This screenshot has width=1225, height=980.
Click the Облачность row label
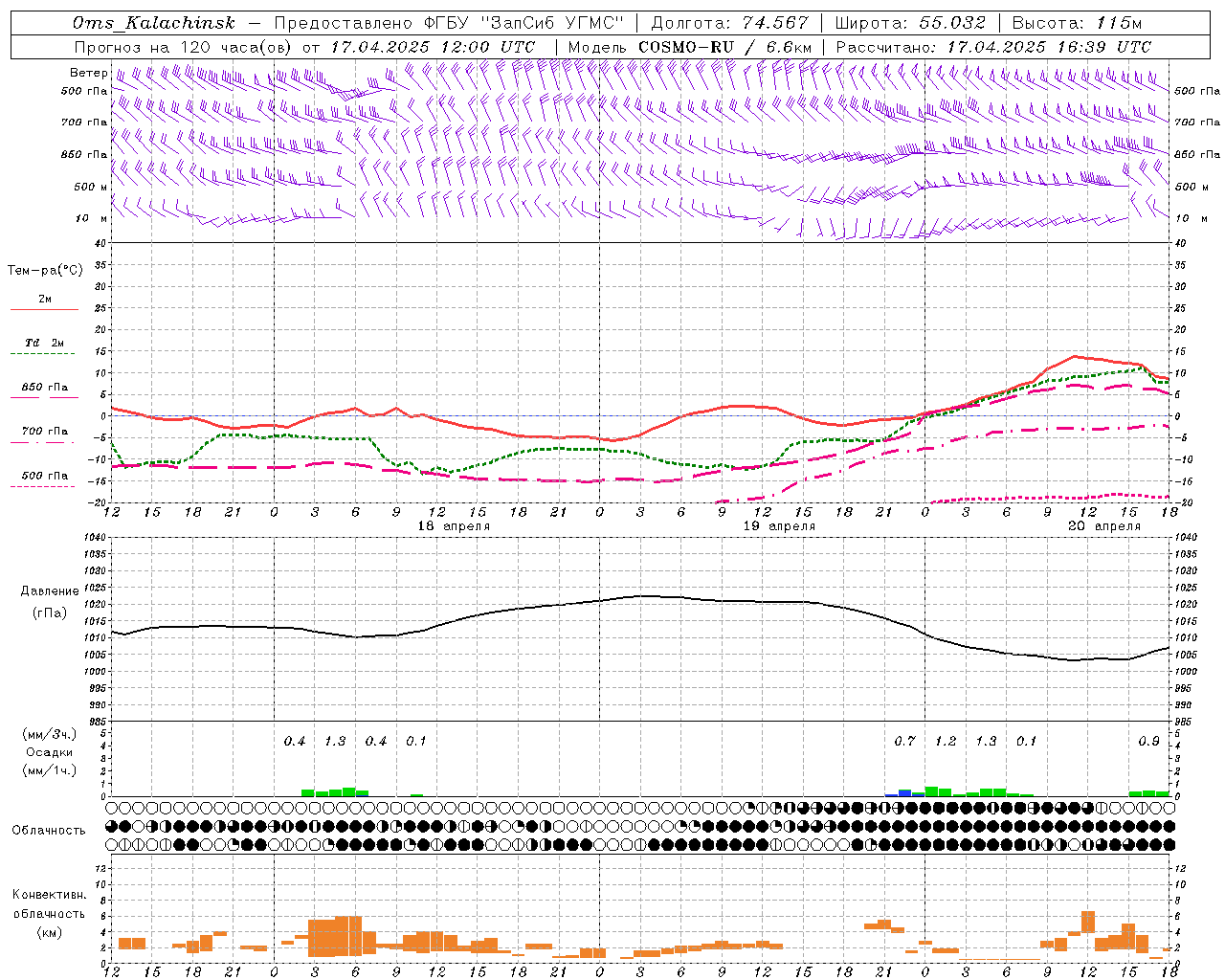coord(49,831)
